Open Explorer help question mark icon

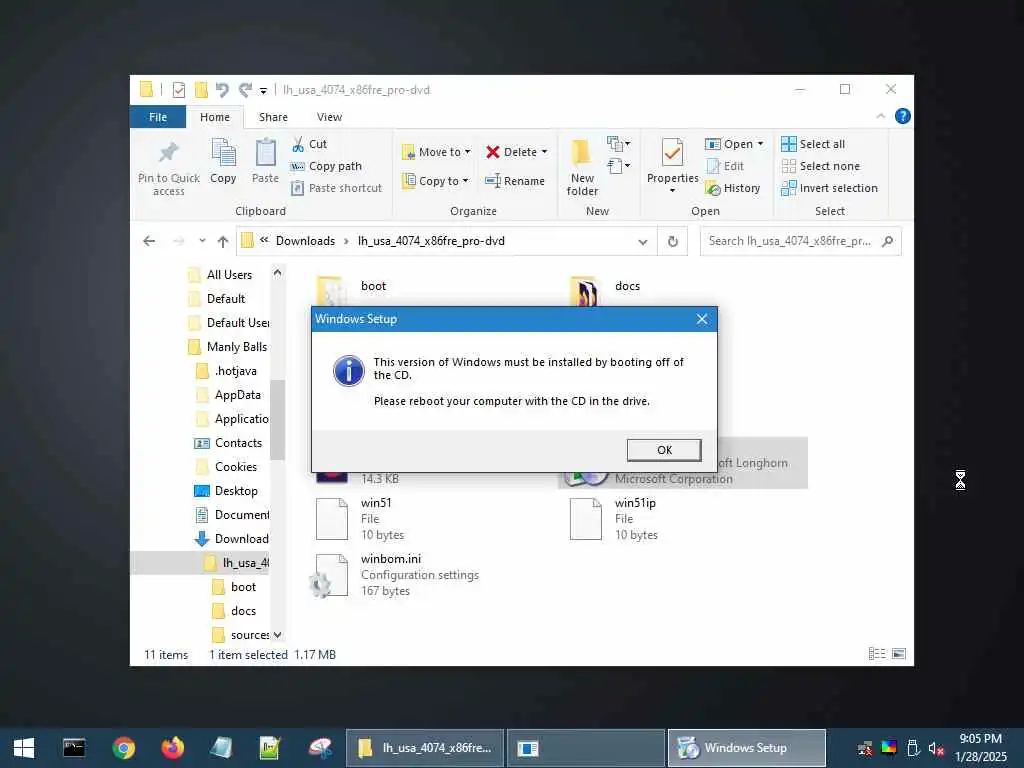903,116
